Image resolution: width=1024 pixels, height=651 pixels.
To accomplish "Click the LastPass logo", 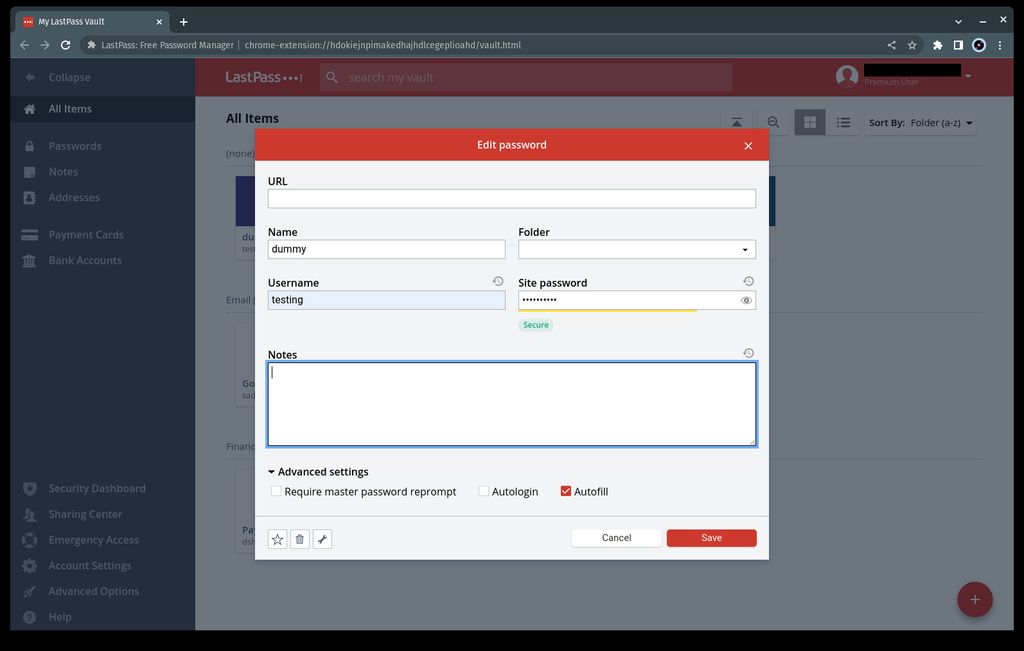I will (264, 78).
